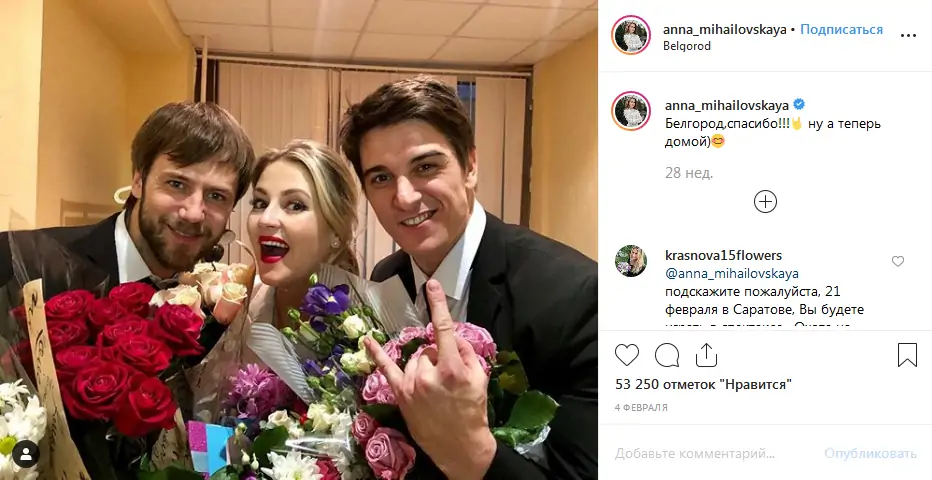Open the Belgorod location link
The height and width of the screenshot is (480, 932).
687,46
